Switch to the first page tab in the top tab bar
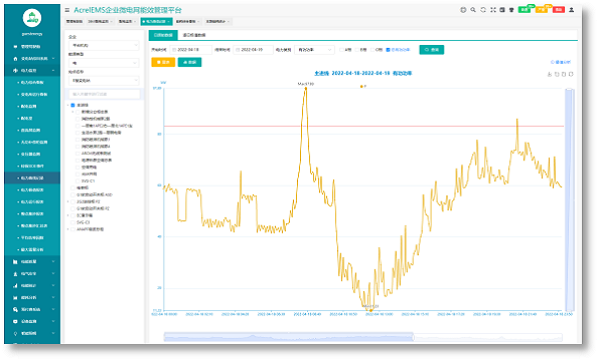This screenshot has width=600, height=360. tap(74, 21)
